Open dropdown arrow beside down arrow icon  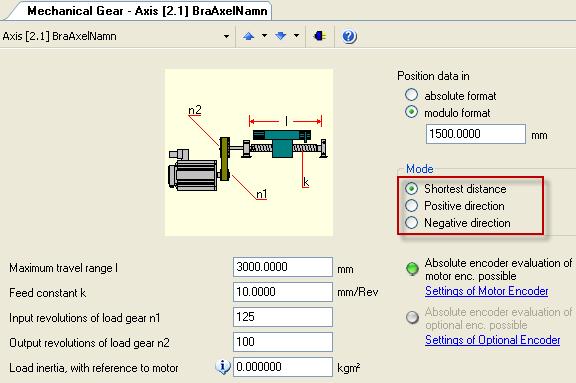[x=296, y=36]
